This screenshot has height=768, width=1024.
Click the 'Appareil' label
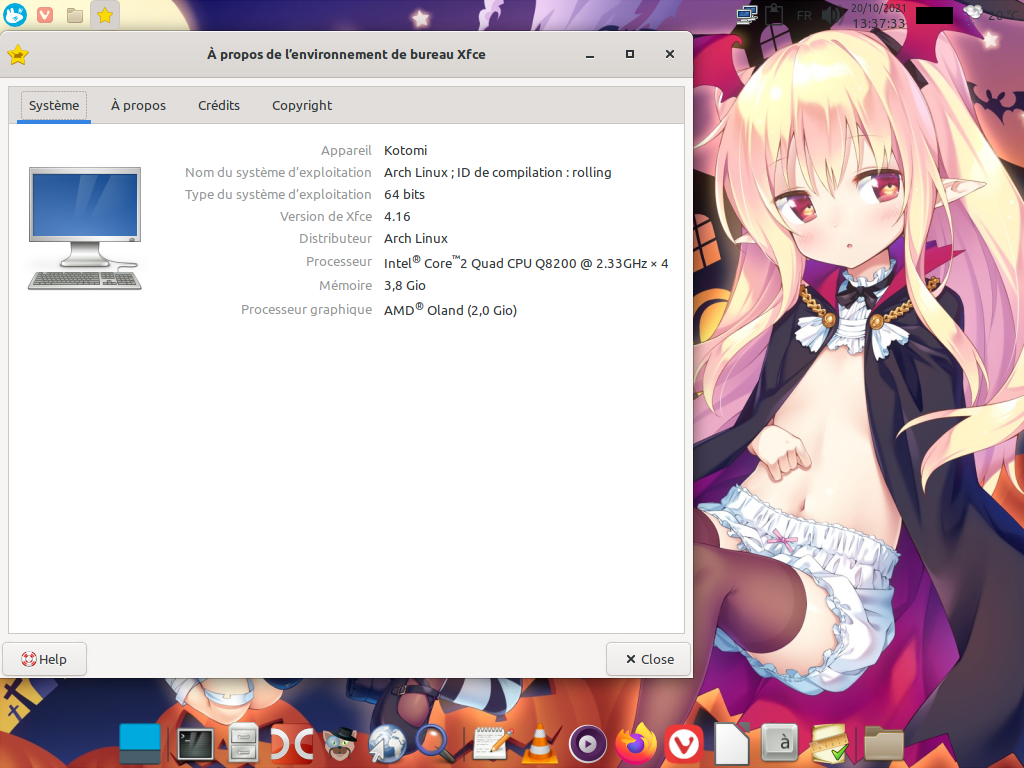point(346,150)
